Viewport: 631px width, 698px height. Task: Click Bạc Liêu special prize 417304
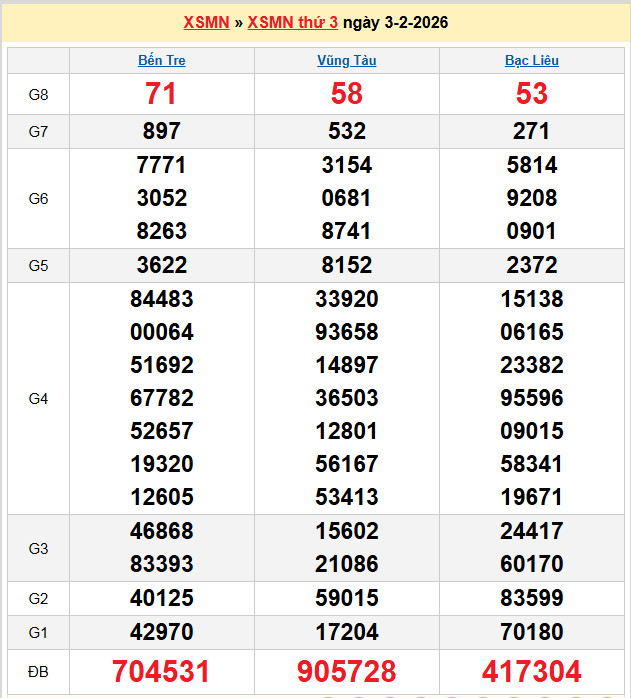point(531,671)
